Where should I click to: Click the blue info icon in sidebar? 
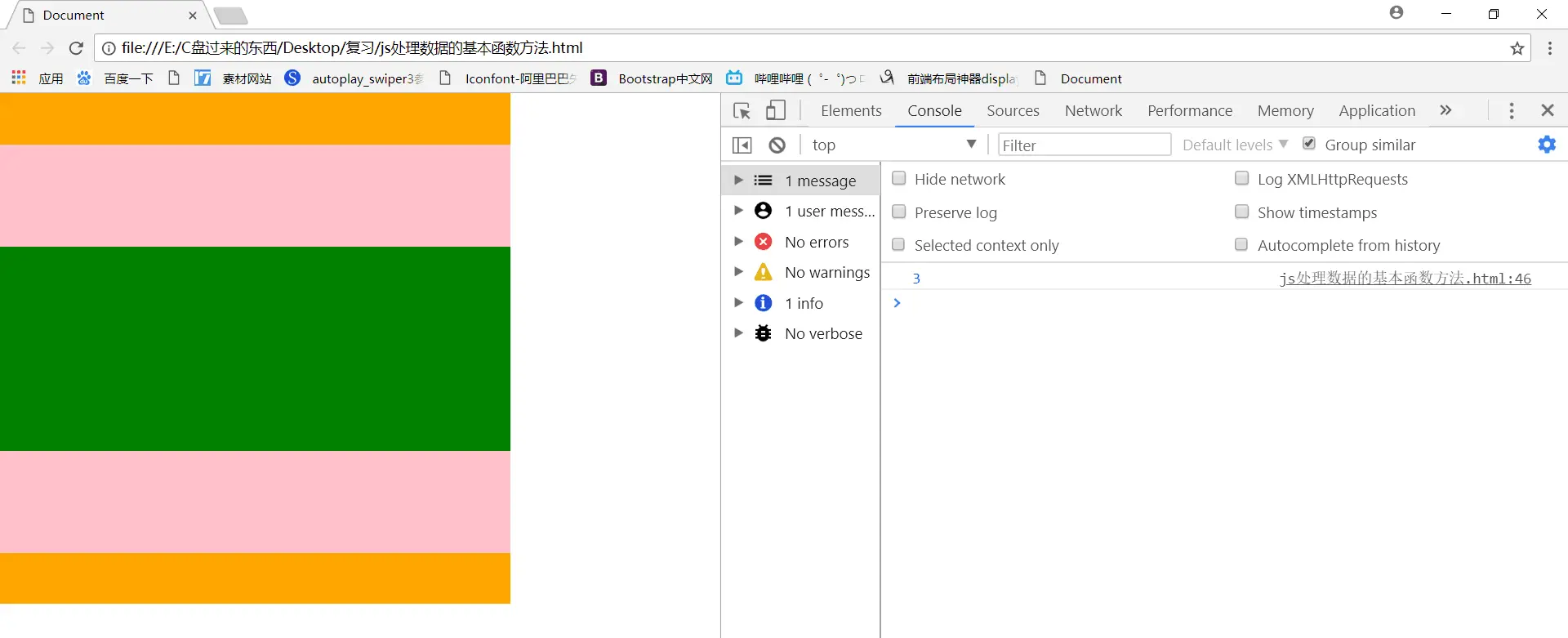click(x=764, y=303)
